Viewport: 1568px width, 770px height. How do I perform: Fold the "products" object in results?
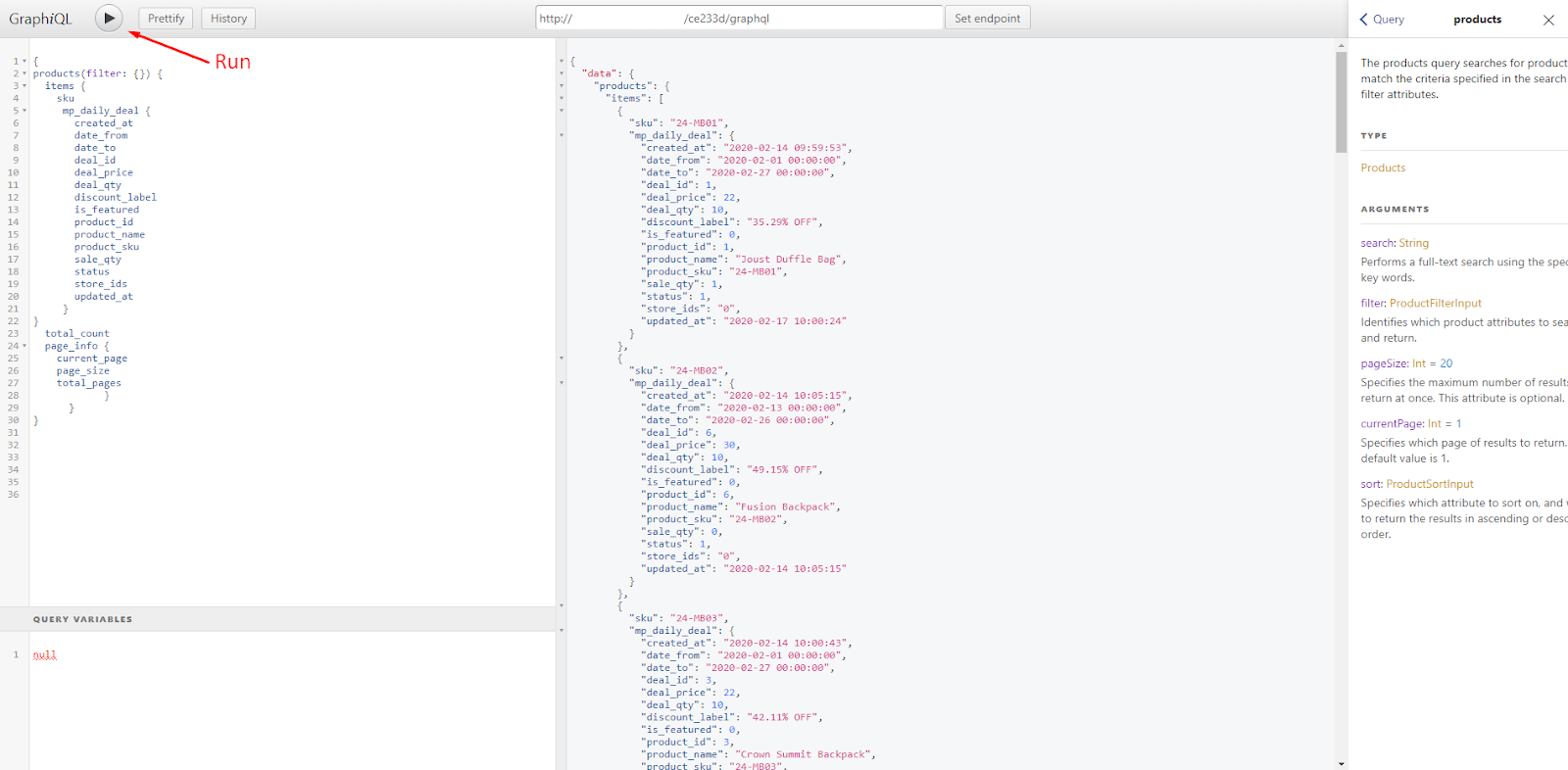(x=562, y=86)
